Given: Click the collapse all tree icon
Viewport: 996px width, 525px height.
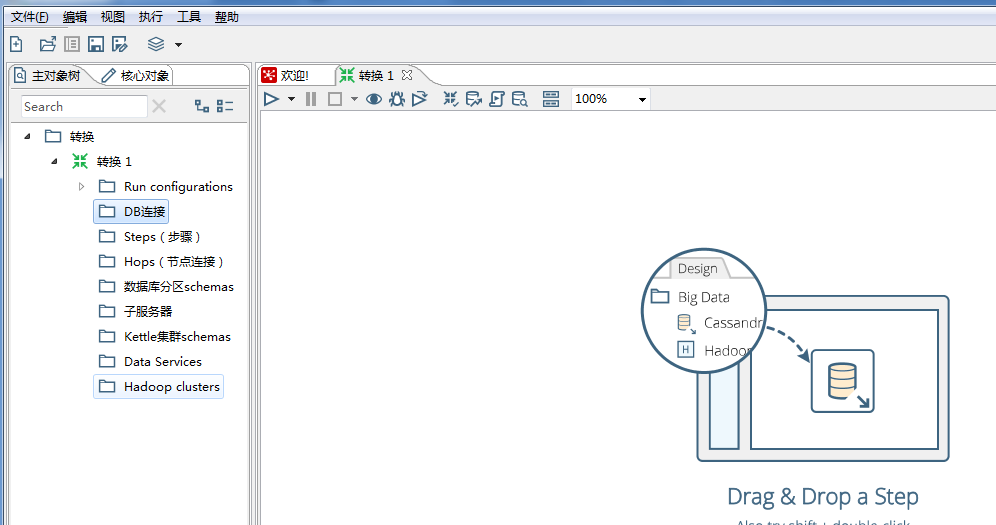Looking at the screenshot, I should (x=225, y=106).
